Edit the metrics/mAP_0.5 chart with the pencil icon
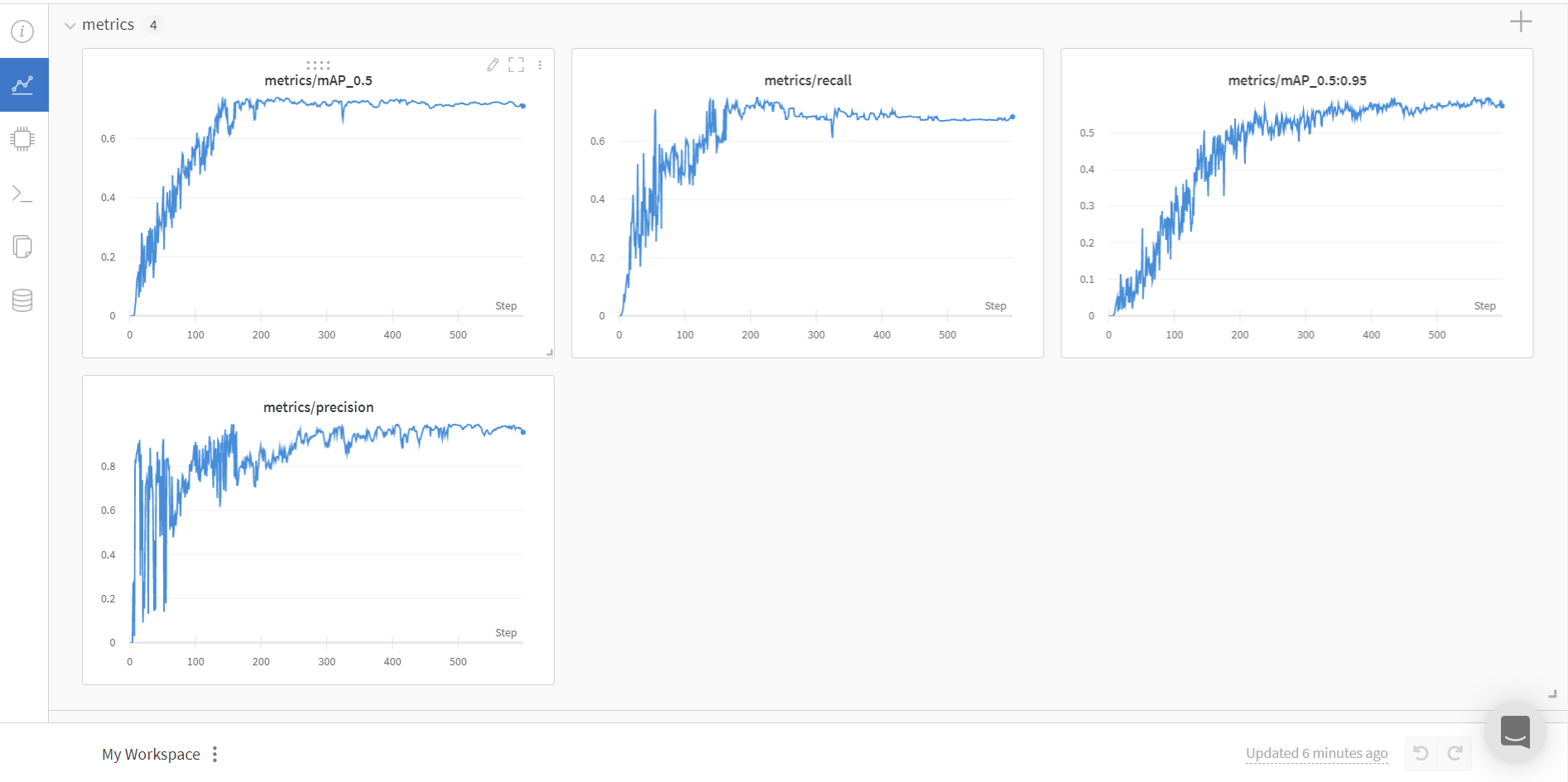 pos(493,65)
